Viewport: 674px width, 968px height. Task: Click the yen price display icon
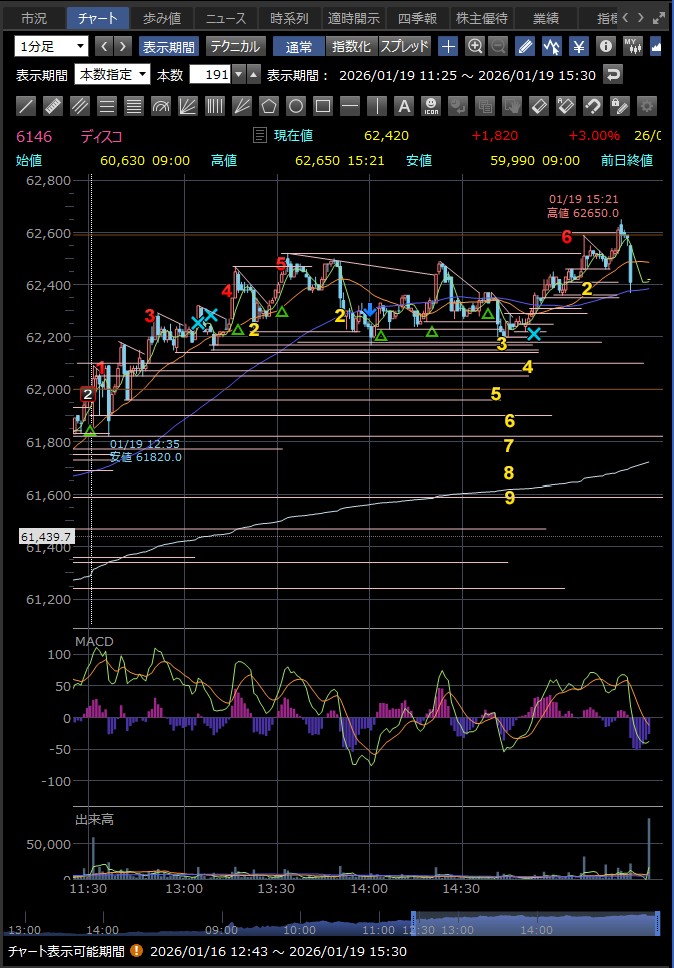click(x=578, y=46)
